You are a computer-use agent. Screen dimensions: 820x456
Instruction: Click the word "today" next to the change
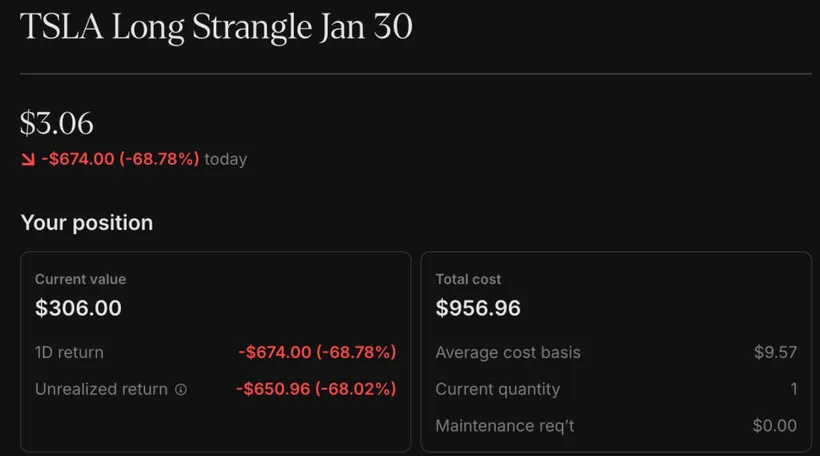point(226,159)
